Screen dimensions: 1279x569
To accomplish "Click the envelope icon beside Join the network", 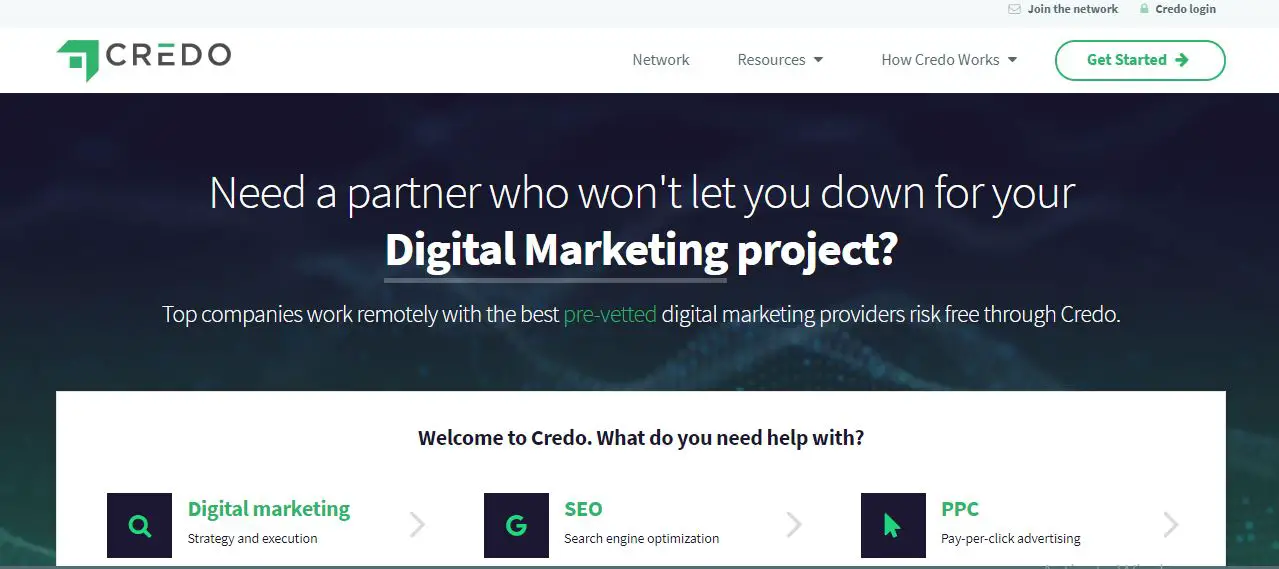I will [x=1015, y=9].
